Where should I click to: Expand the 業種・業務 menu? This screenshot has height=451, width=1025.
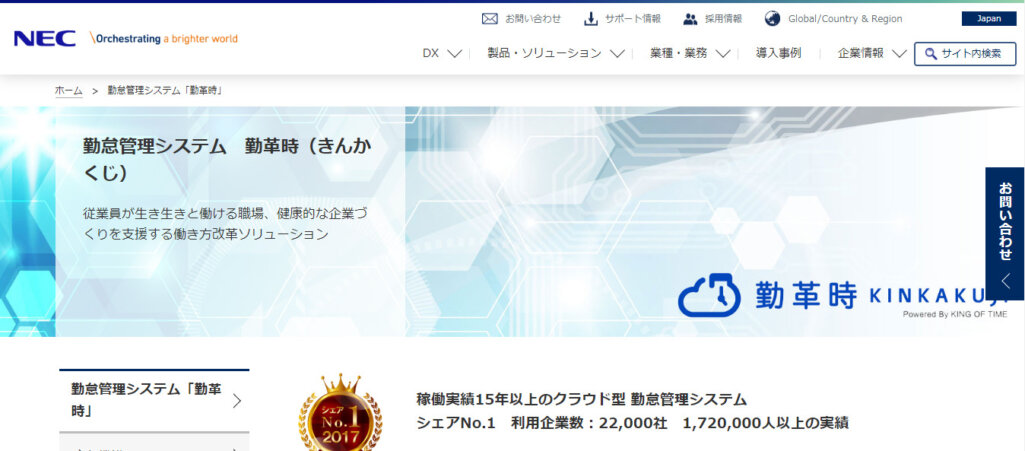coord(690,54)
